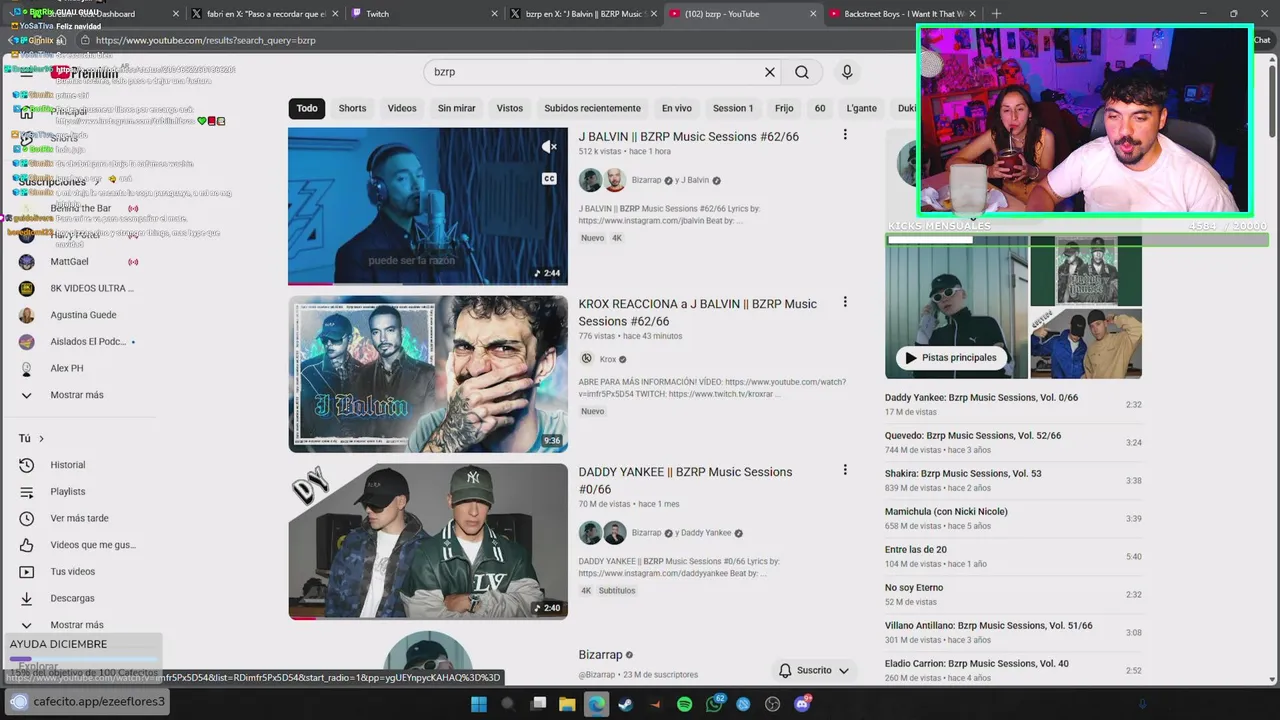The height and width of the screenshot is (720, 1280).
Task: Play Entre las de 20 track
Action: 916,550
